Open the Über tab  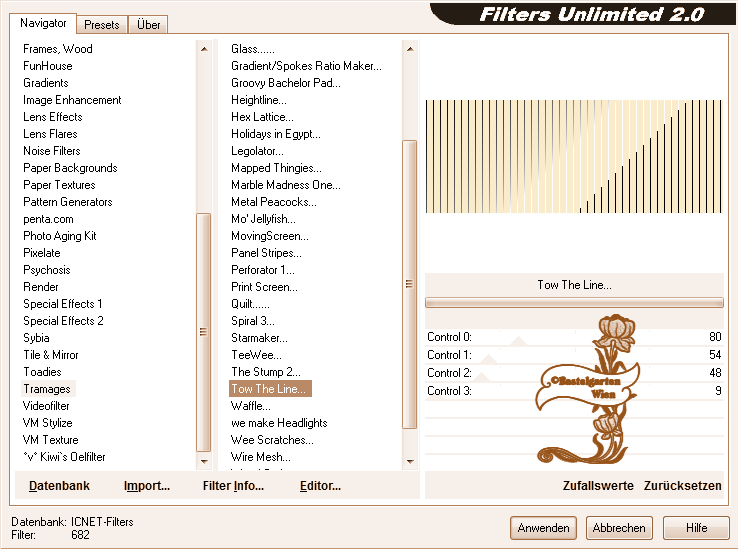pyautogui.click(x=148, y=24)
